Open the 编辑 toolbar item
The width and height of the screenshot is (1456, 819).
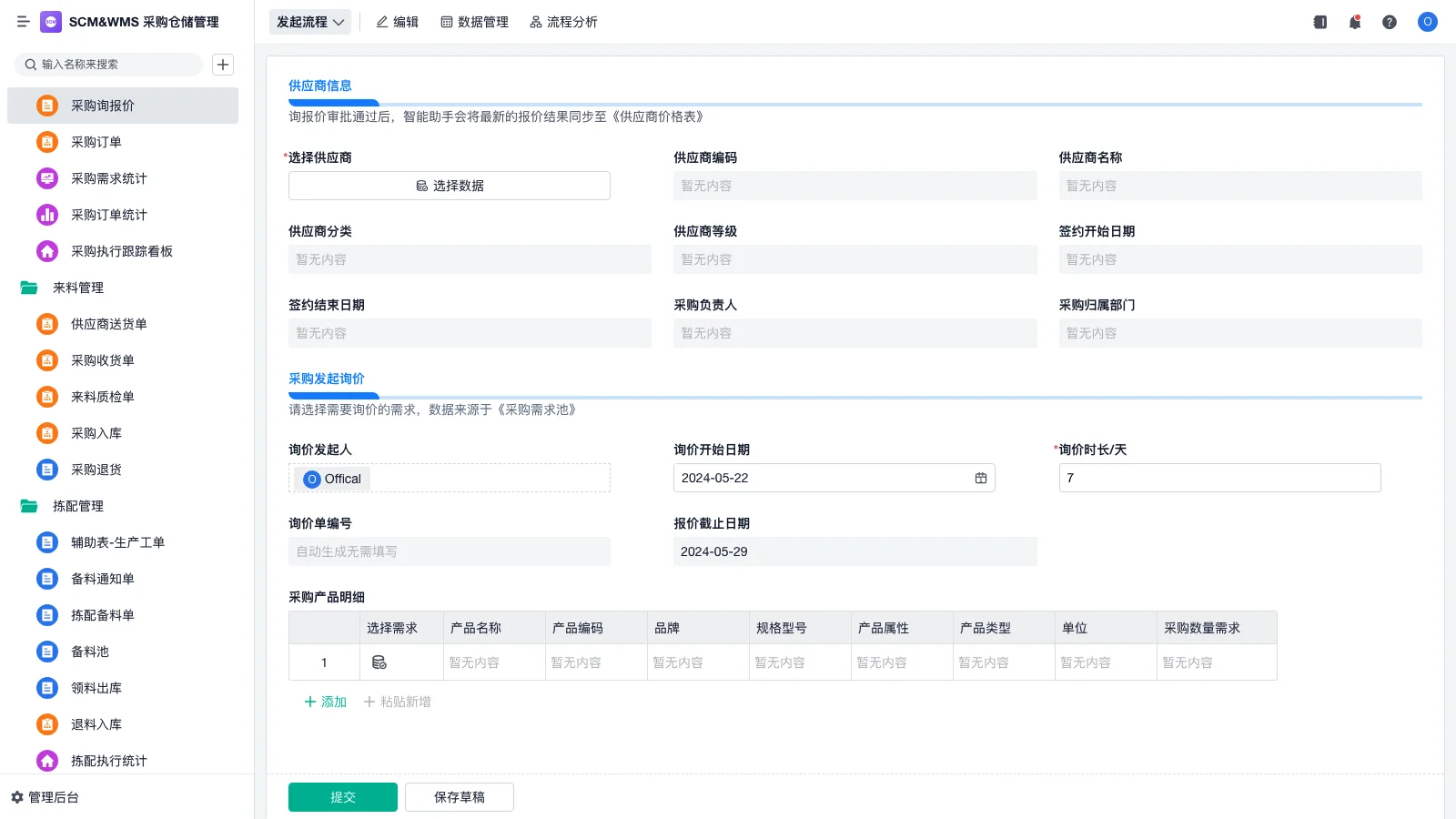(398, 22)
